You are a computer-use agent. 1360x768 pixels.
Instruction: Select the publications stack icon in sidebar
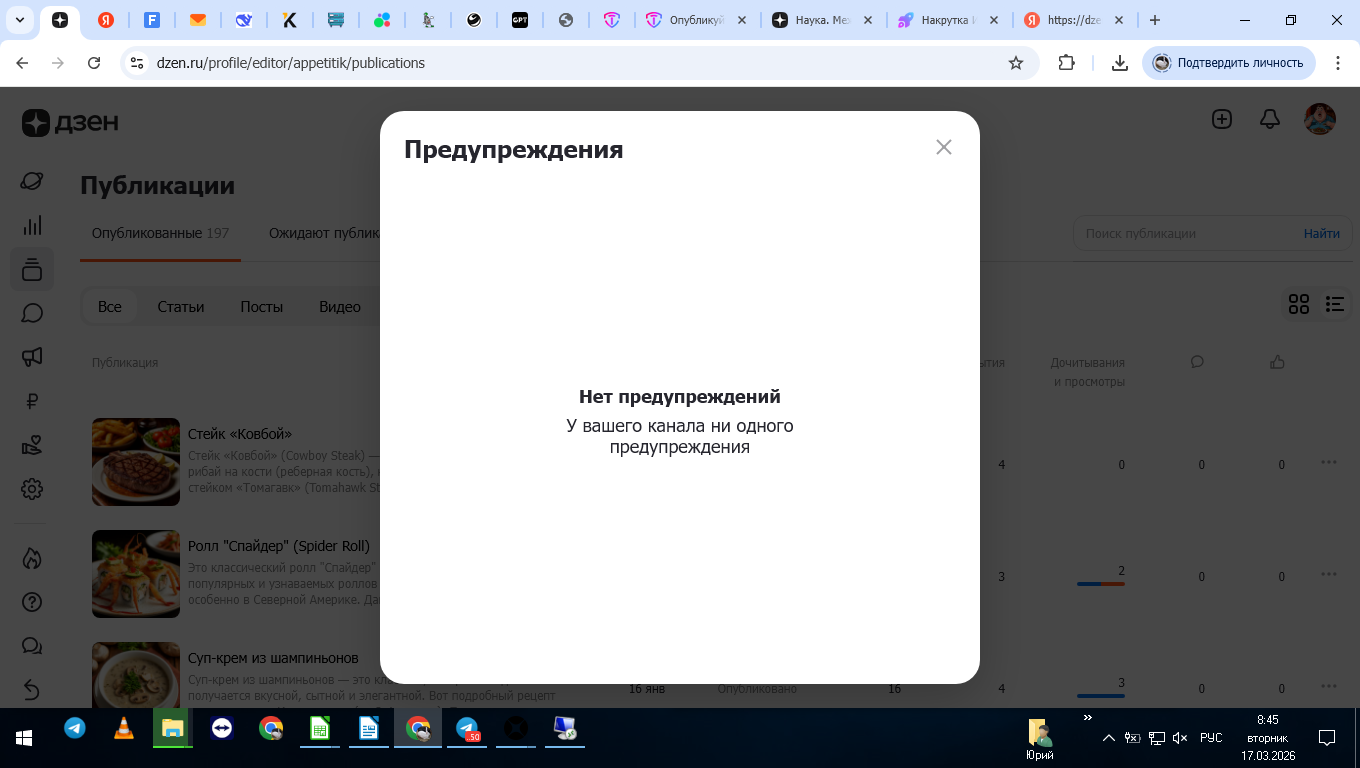pyautogui.click(x=32, y=269)
